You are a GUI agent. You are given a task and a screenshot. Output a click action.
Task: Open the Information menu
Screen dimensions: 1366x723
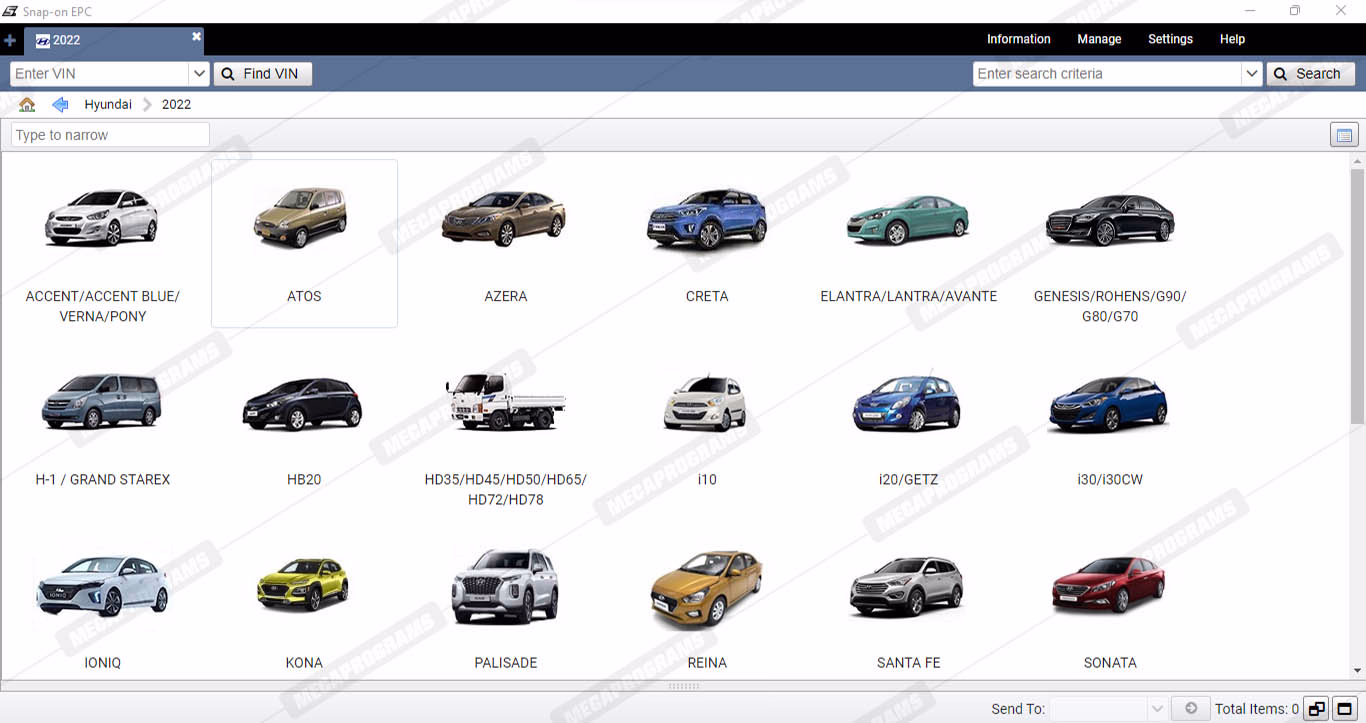[1018, 39]
